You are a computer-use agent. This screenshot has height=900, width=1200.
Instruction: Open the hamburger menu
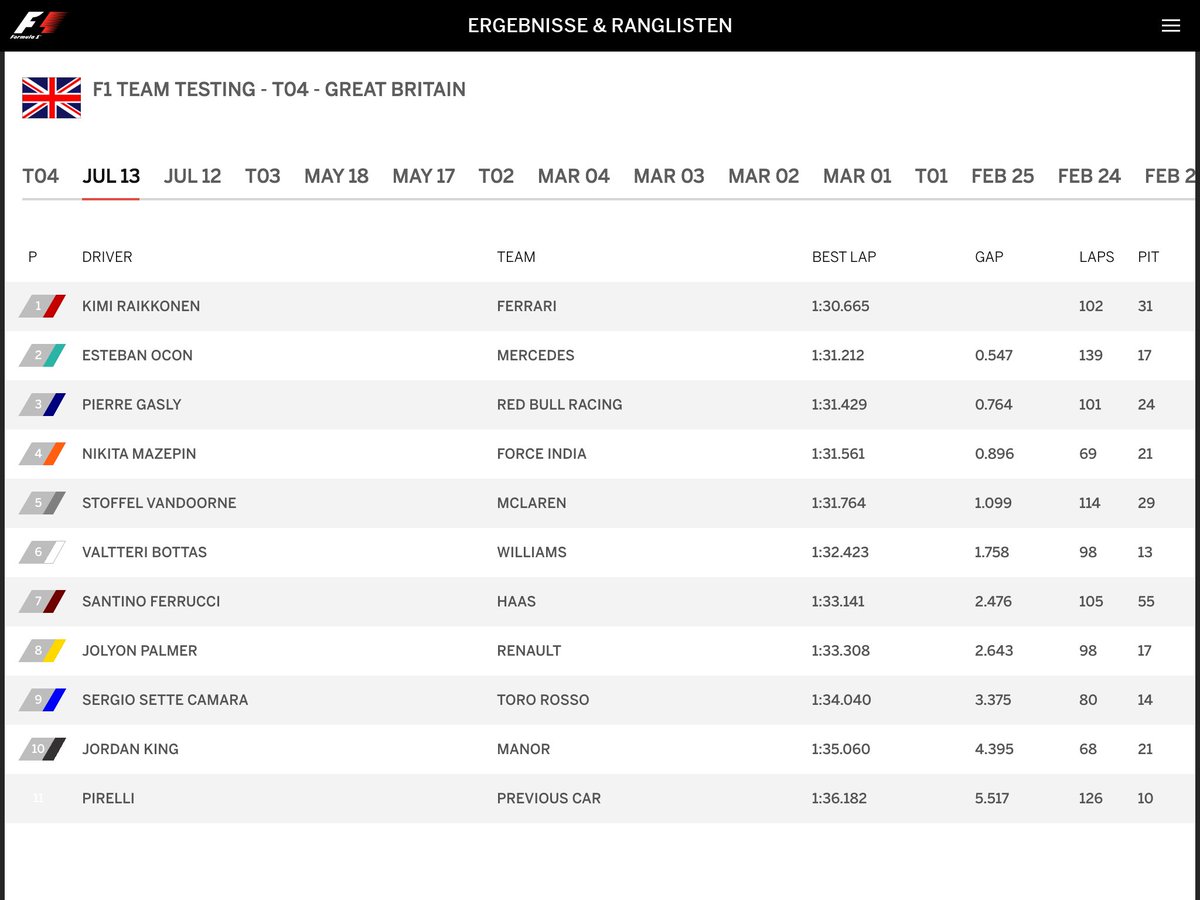point(1171,26)
